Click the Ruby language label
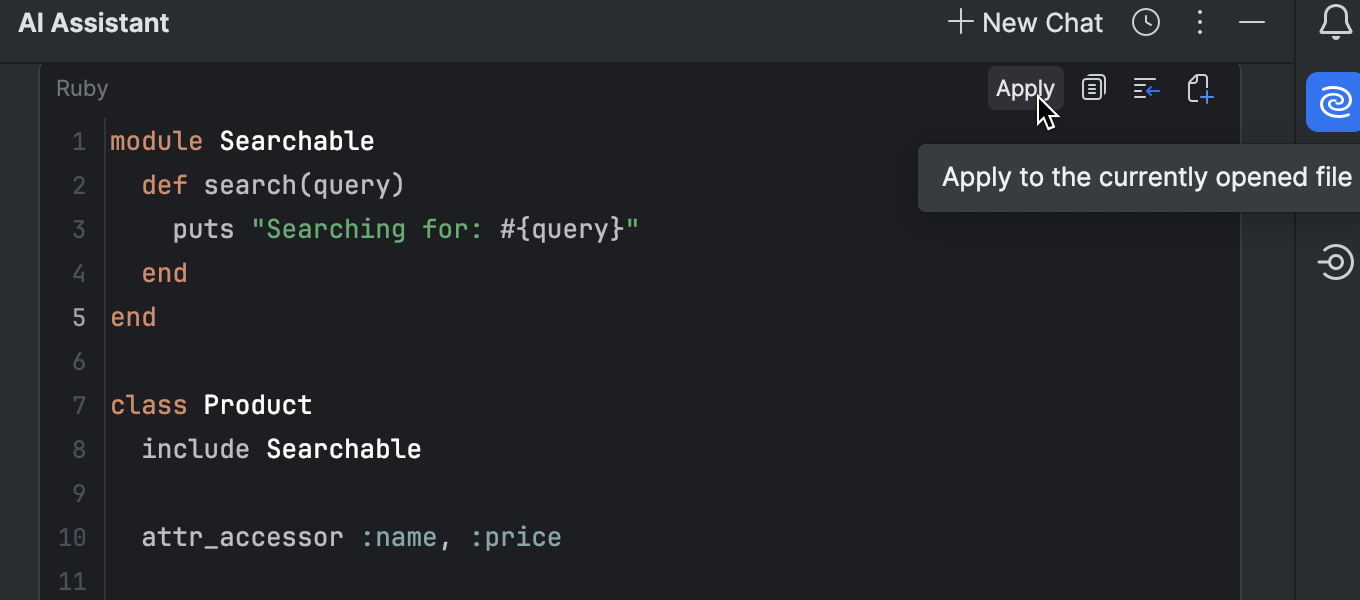 82,89
